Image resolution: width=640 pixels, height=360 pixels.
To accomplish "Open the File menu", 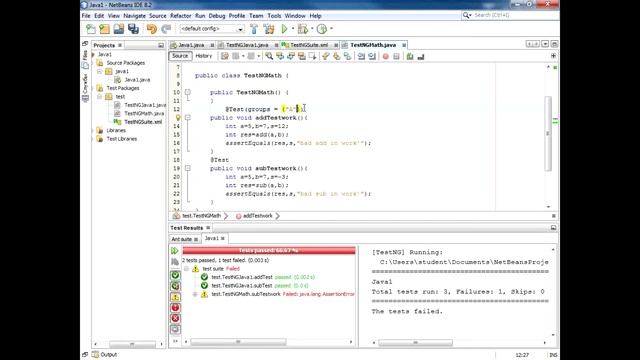I will point(86,16).
